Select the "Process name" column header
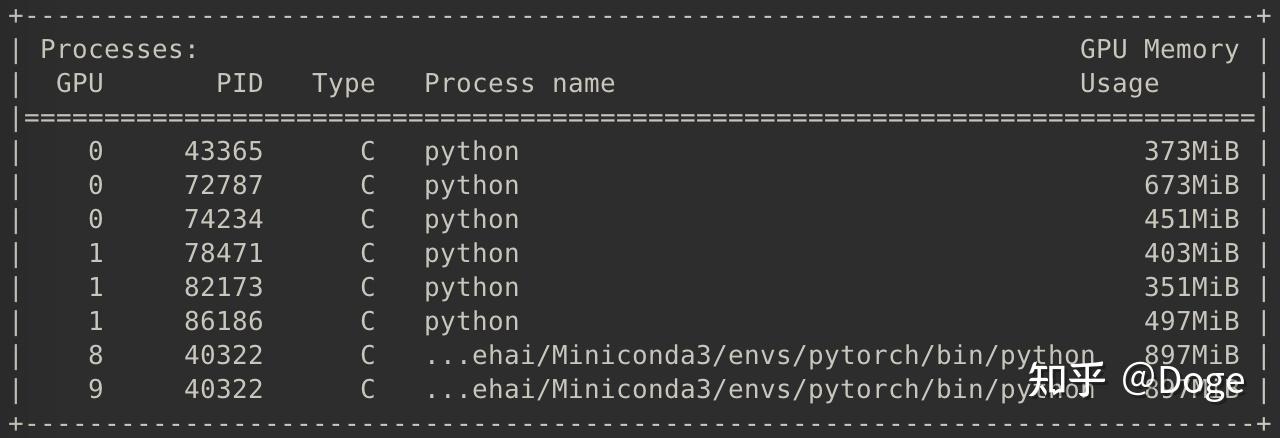 click(x=519, y=83)
